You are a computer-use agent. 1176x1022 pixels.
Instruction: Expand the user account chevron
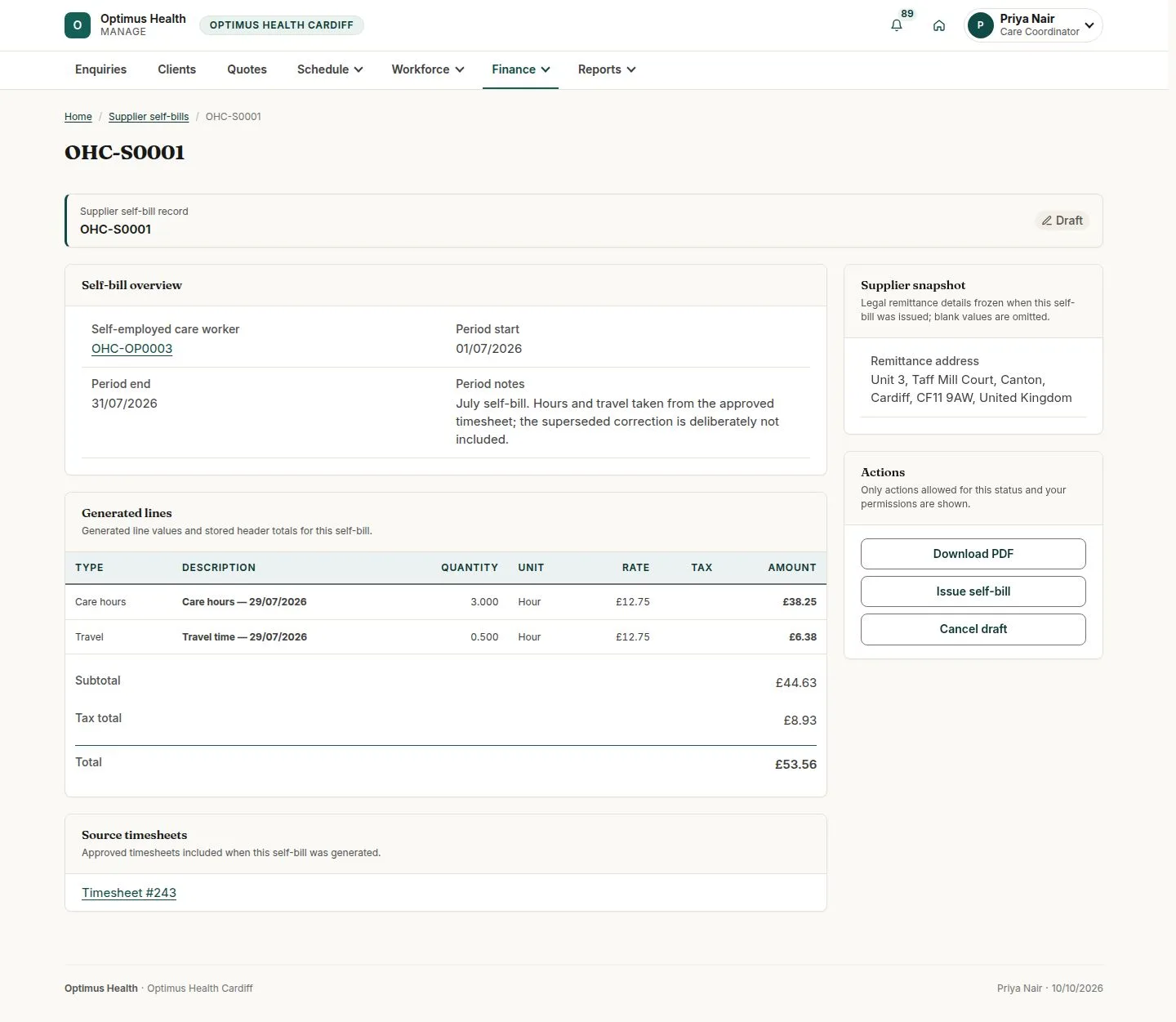click(1089, 25)
